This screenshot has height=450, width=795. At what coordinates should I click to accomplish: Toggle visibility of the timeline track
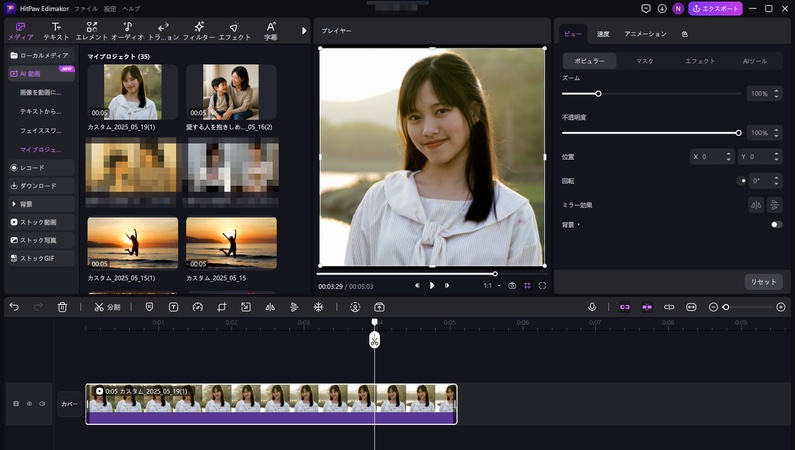29,404
